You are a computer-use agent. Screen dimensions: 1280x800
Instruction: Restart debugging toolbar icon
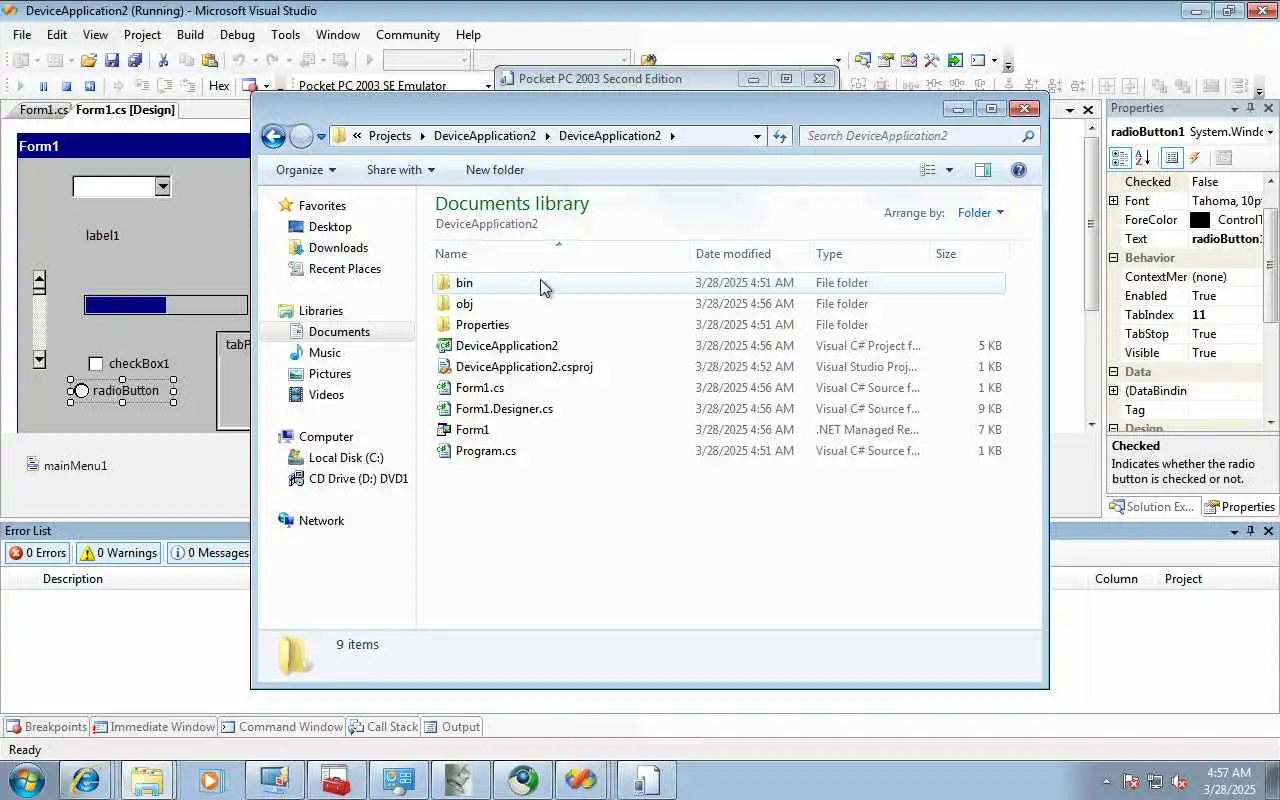[89, 86]
